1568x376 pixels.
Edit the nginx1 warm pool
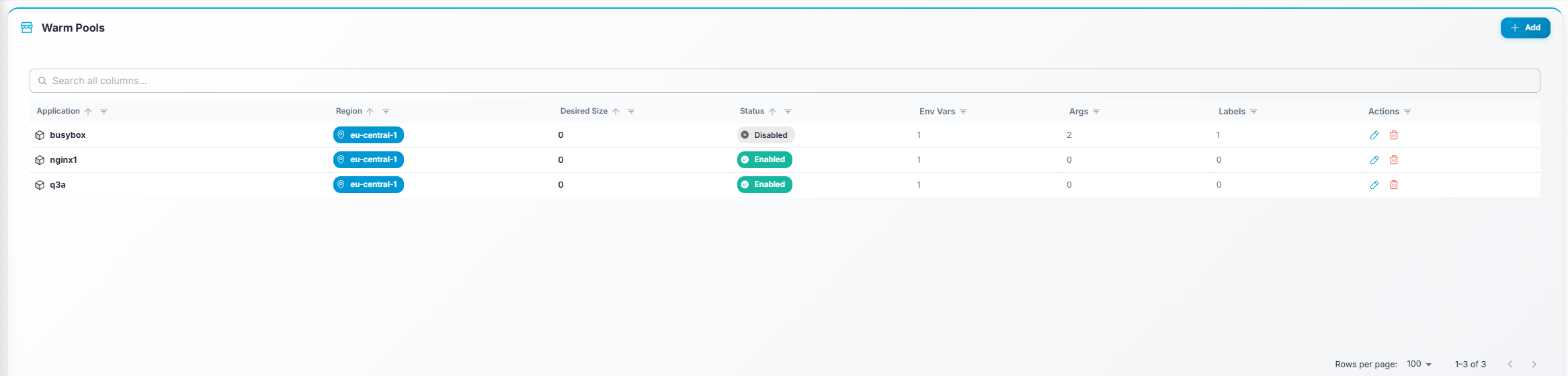[x=1374, y=160]
